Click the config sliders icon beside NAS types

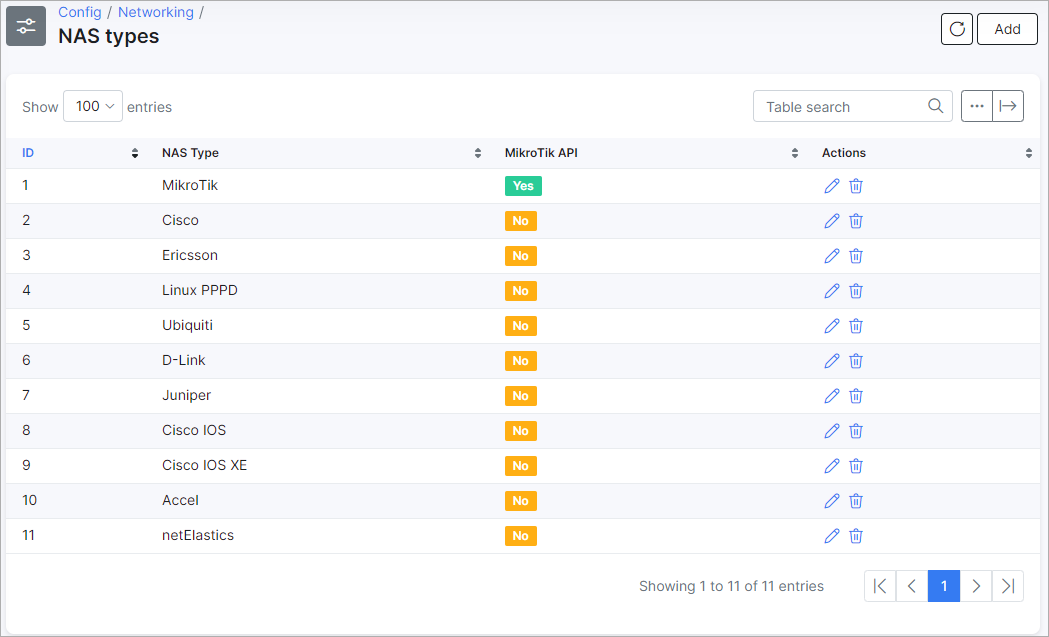coord(26,26)
